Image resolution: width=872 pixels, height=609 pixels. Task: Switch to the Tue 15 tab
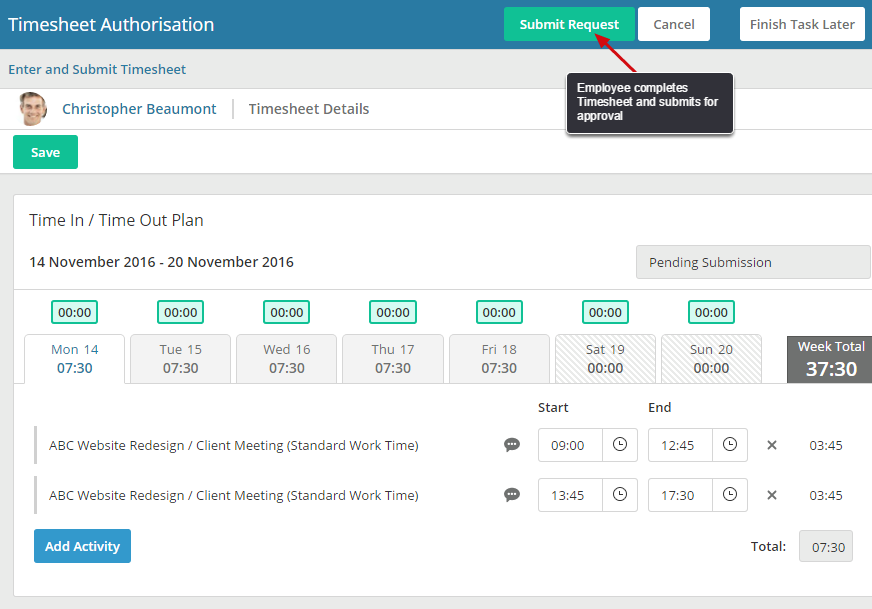pos(181,358)
